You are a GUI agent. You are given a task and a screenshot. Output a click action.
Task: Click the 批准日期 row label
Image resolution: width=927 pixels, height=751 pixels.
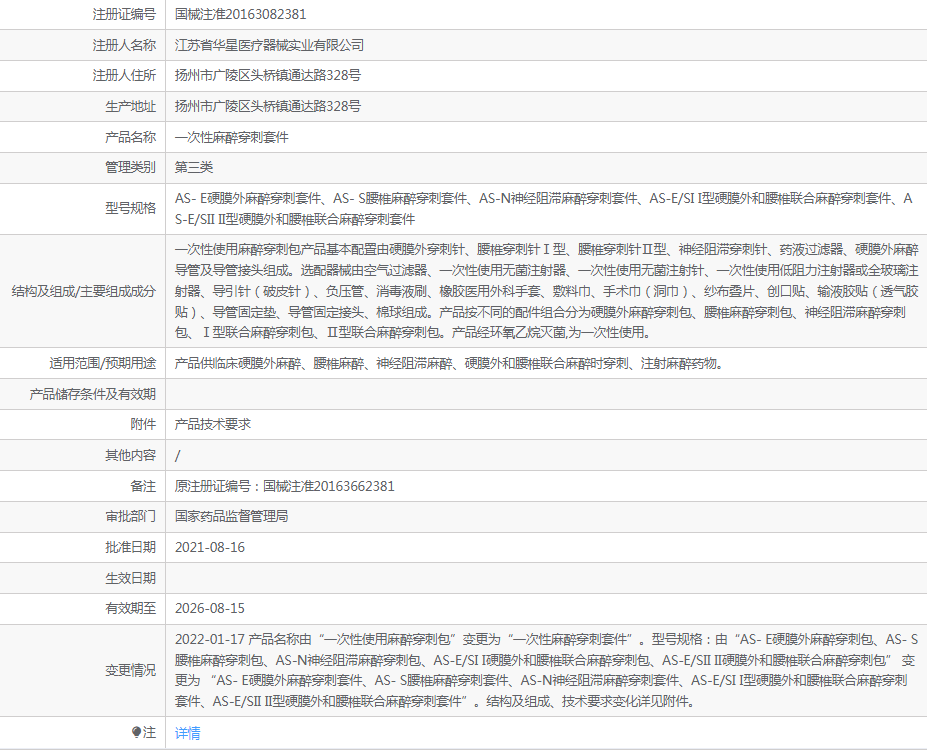pos(131,547)
